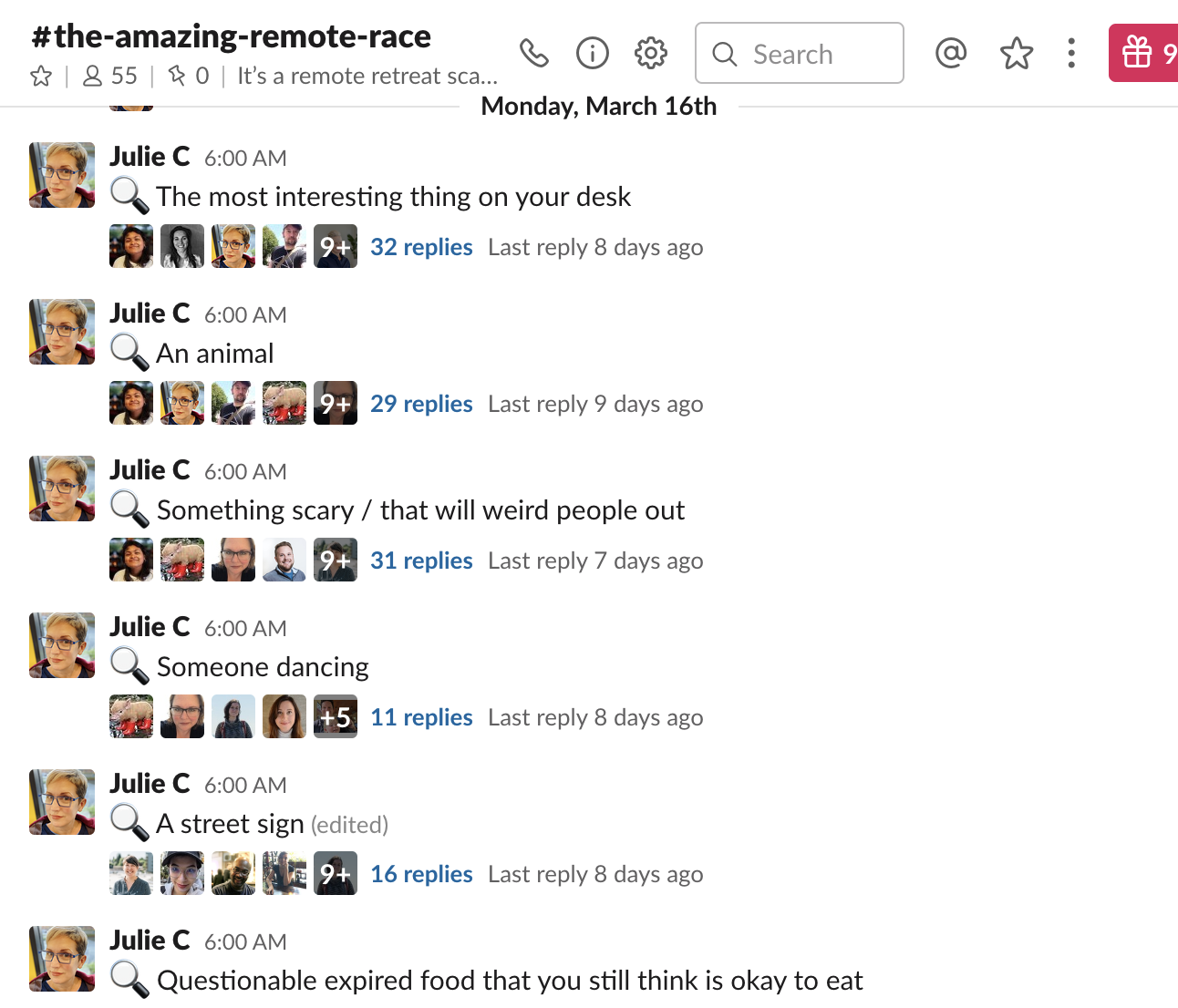Click 'Last reply 7 days ago' text
Screen dimensions: 1178x1008
coord(595,561)
